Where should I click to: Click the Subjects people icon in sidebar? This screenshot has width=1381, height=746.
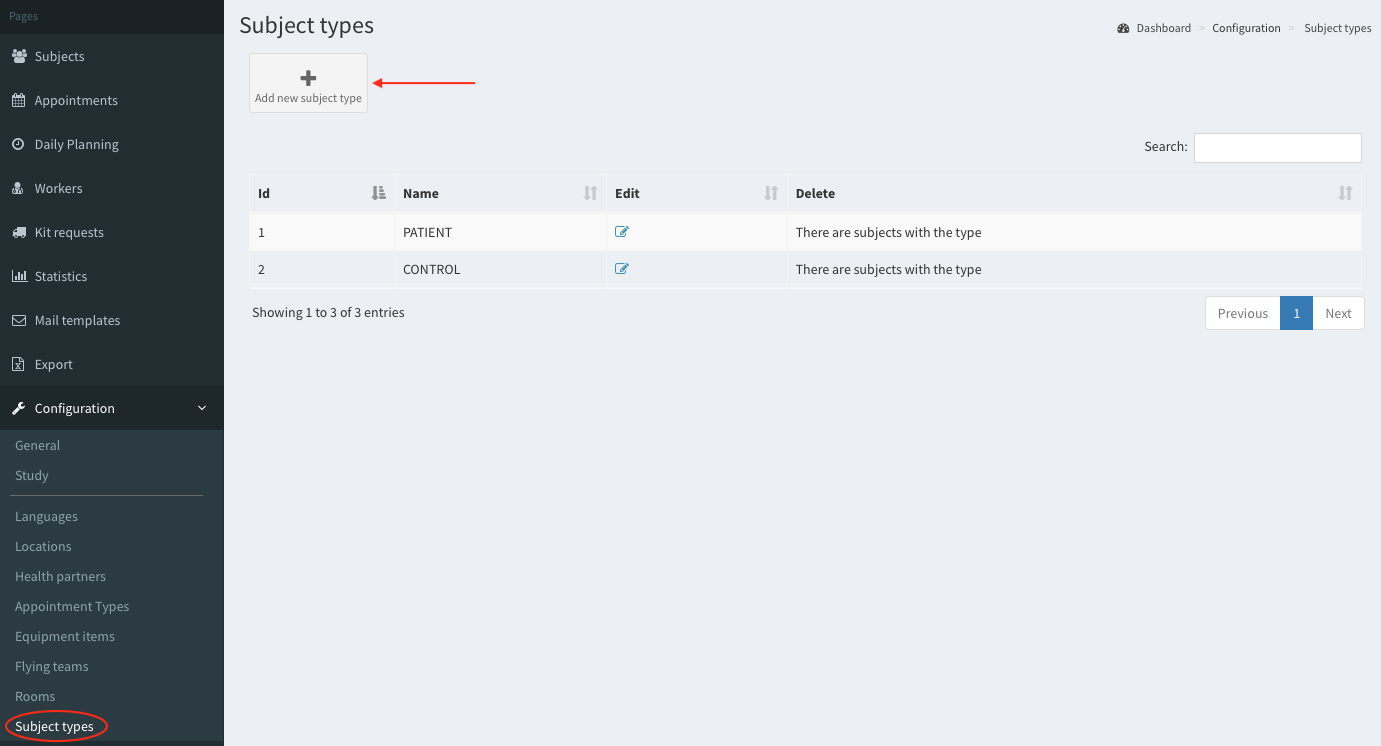[x=19, y=56]
